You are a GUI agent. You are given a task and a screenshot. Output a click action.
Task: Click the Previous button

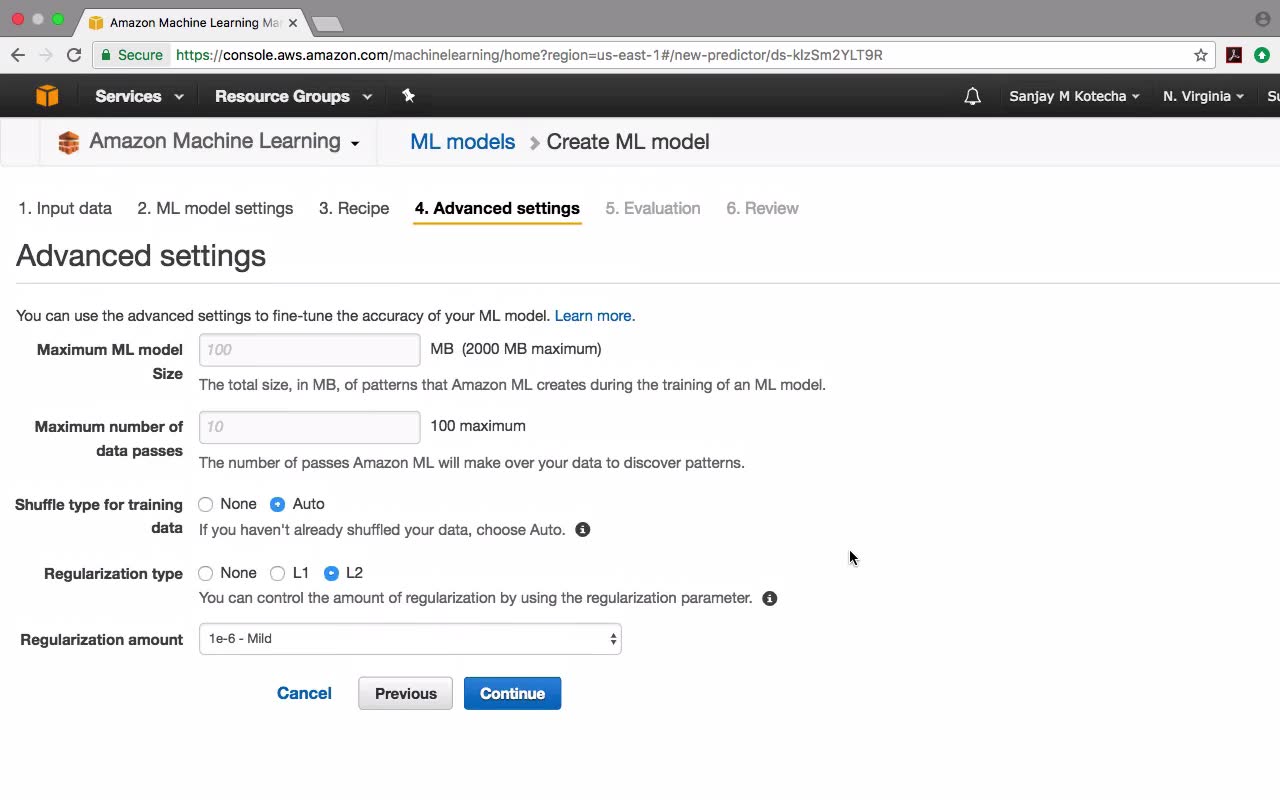click(405, 694)
